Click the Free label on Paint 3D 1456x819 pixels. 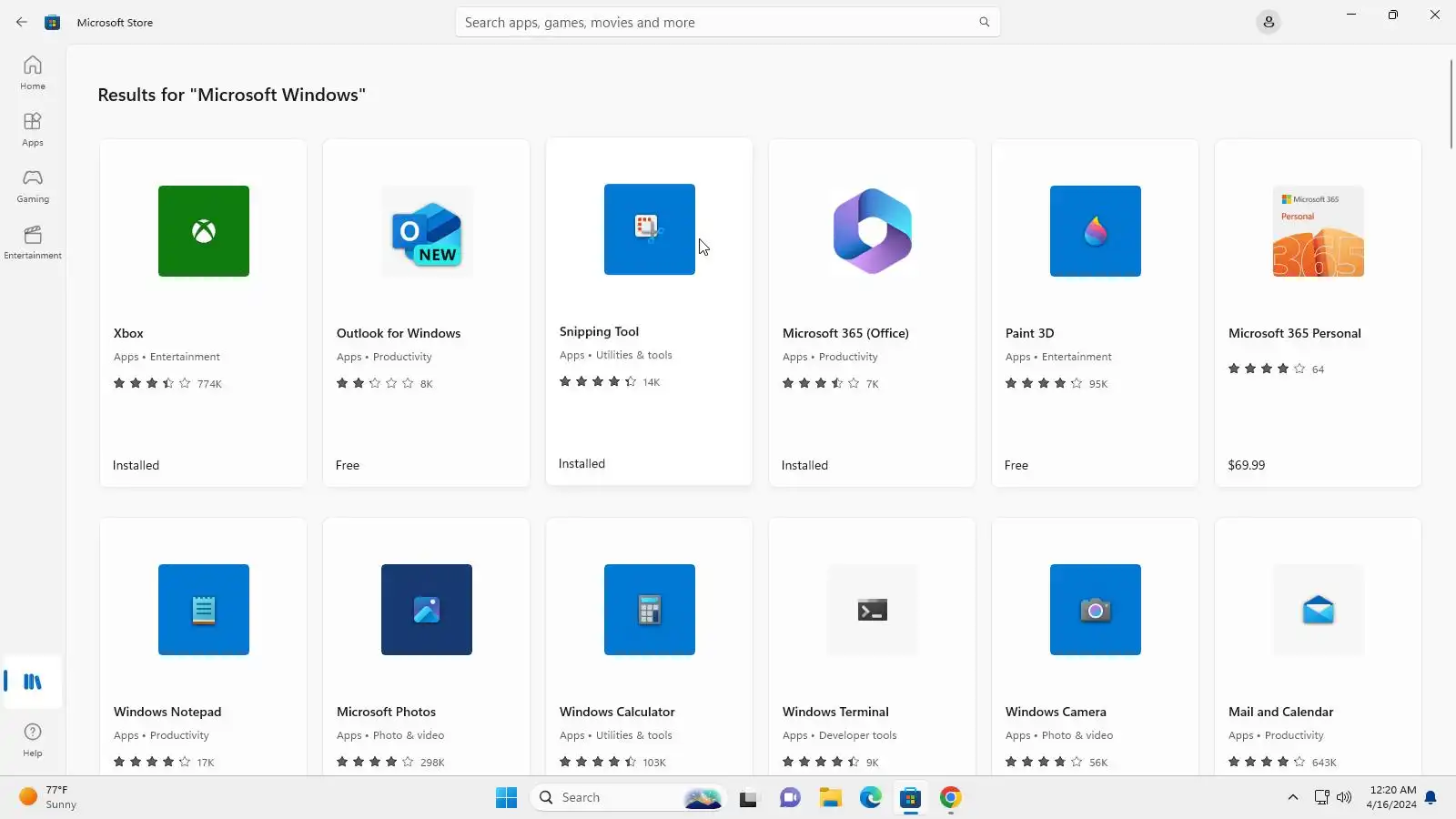click(1016, 465)
